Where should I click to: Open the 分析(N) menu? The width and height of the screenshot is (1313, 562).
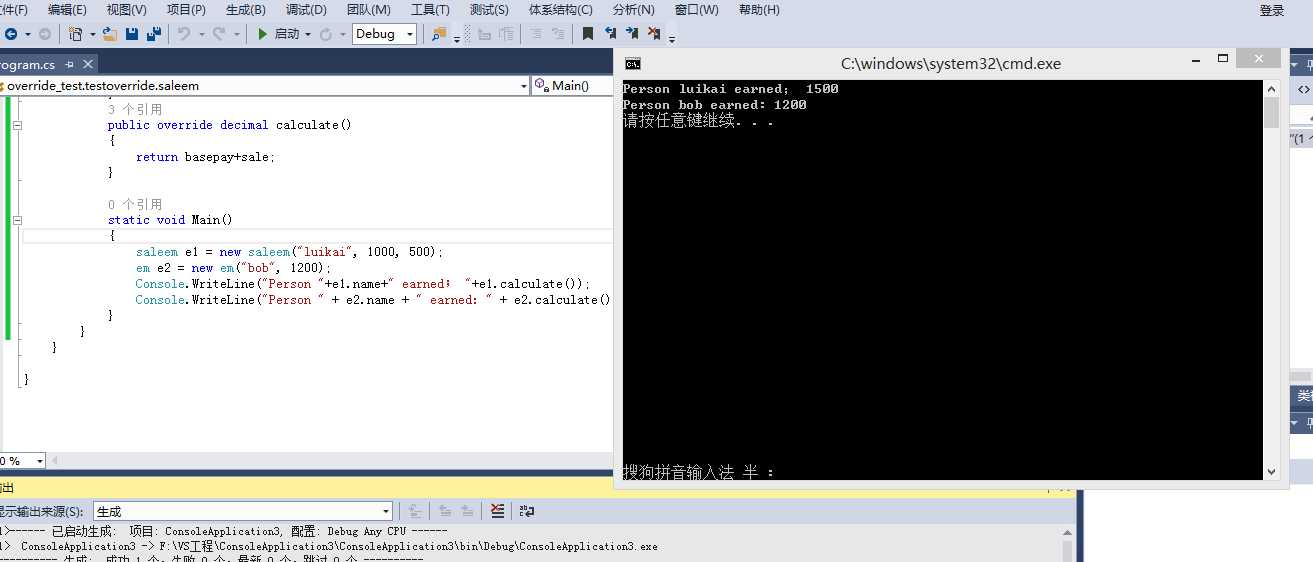[x=634, y=10]
